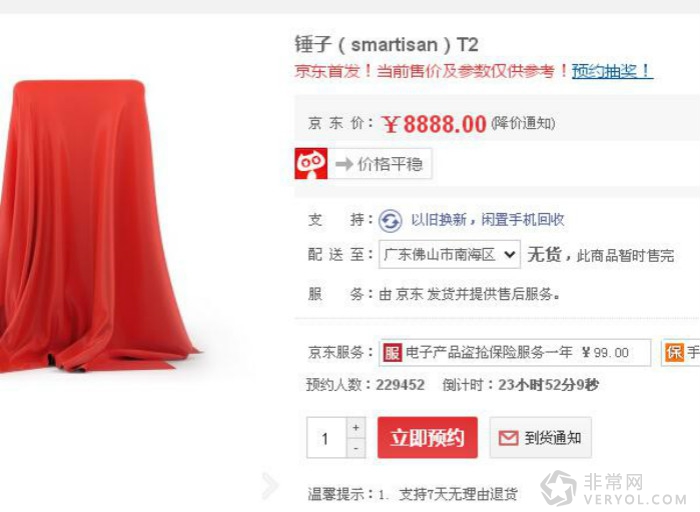The width and height of the screenshot is (700, 512).
Task: Click the orange 保 warranty badge icon
Action: click(674, 352)
